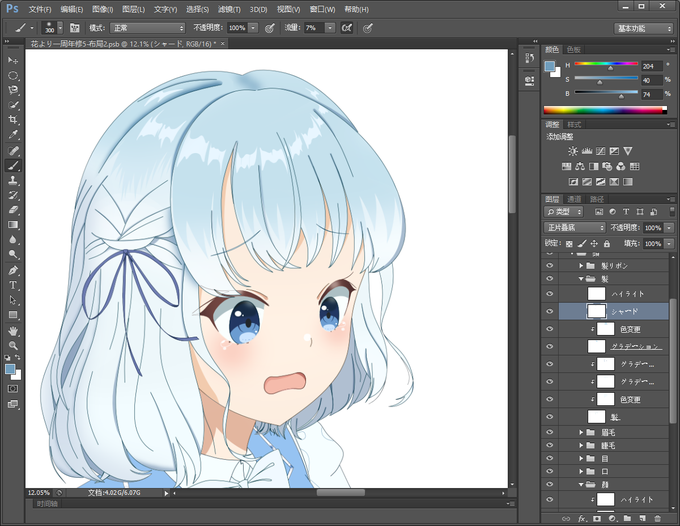The height and width of the screenshot is (526, 680).
Task: Toggle Quick Mask mode
Action: [13, 389]
